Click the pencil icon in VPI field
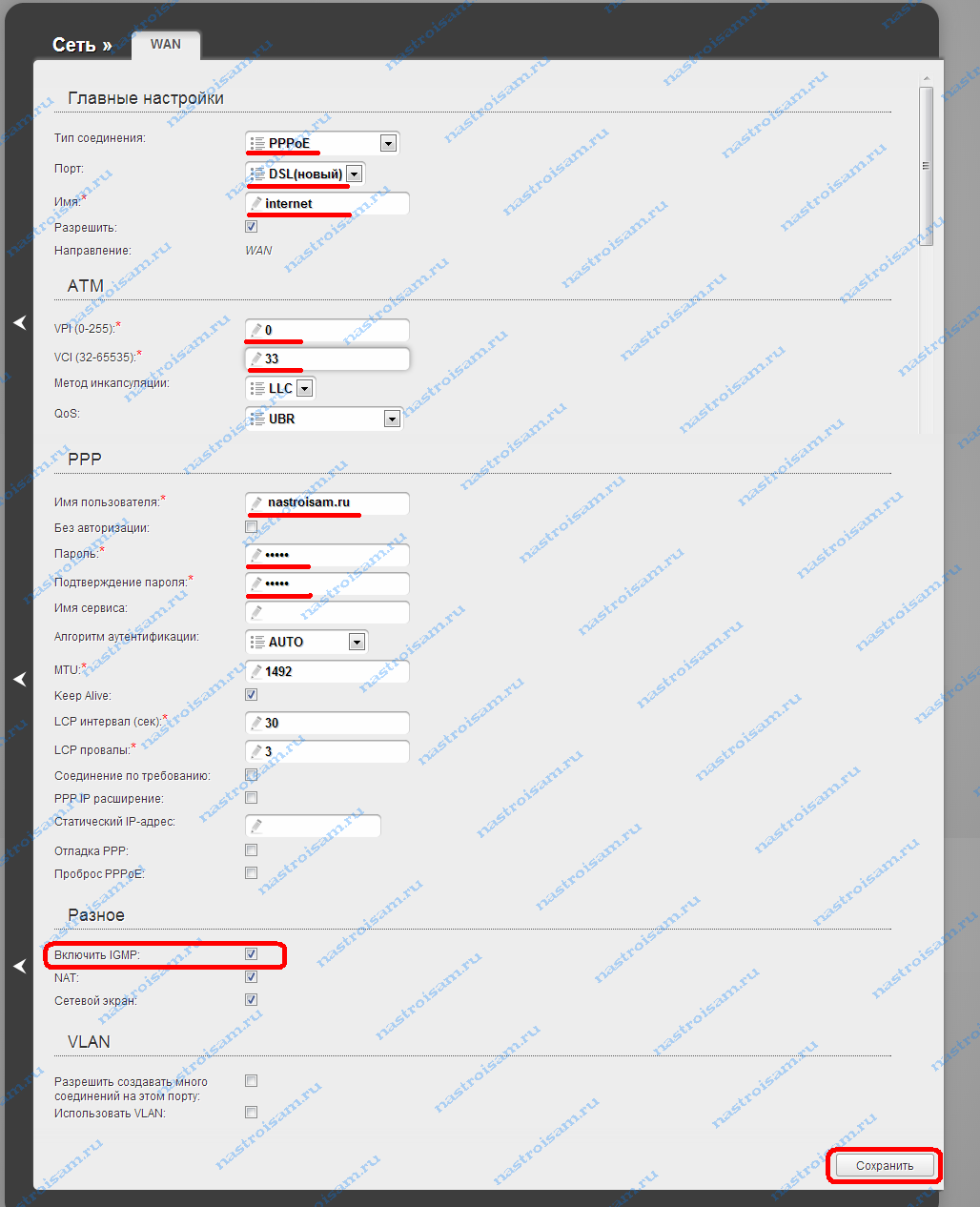Image resolution: width=980 pixels, height=1207 pixels. (x=256, y=330)
